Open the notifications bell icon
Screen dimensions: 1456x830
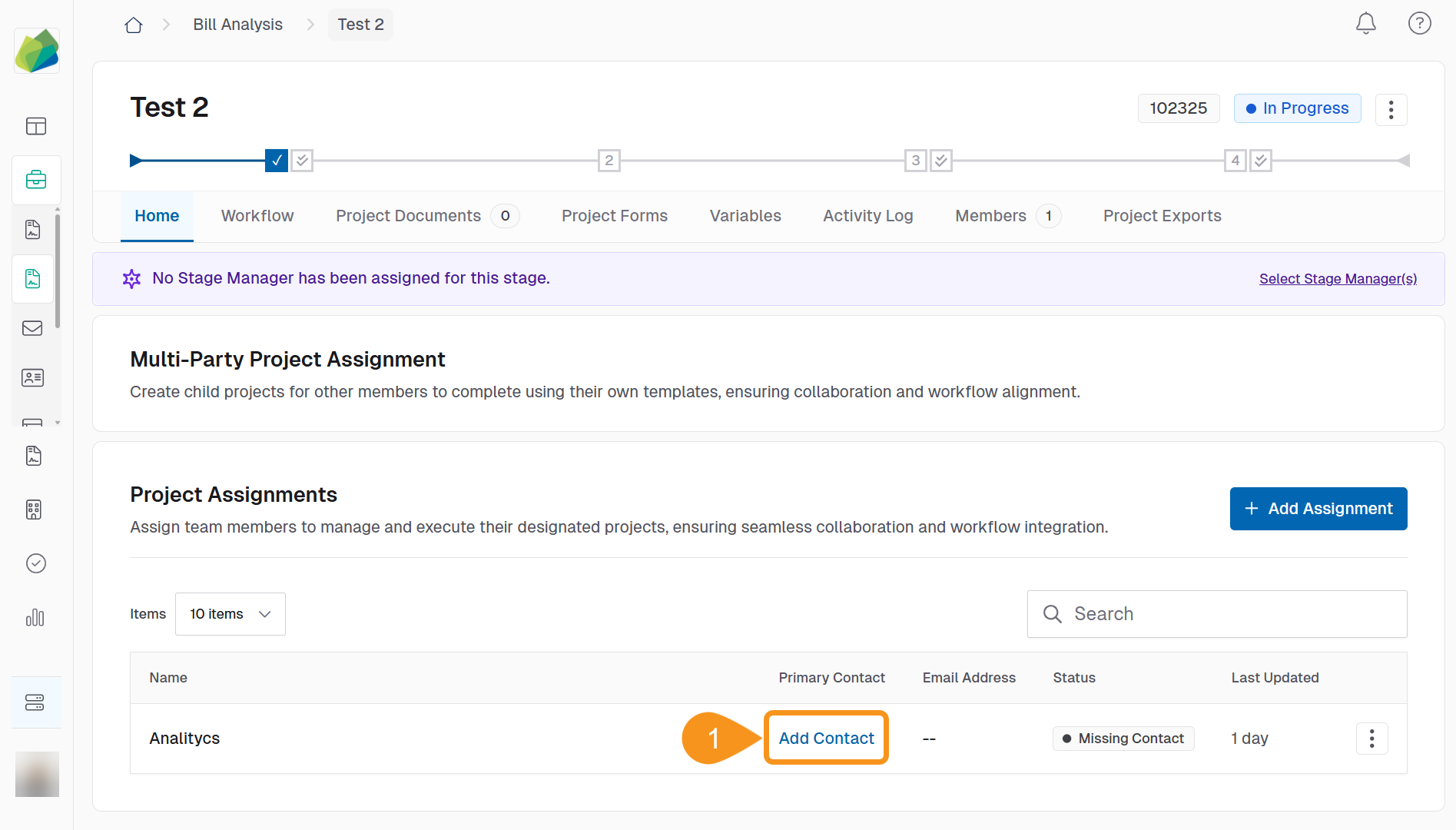[x=1365, y=24]
